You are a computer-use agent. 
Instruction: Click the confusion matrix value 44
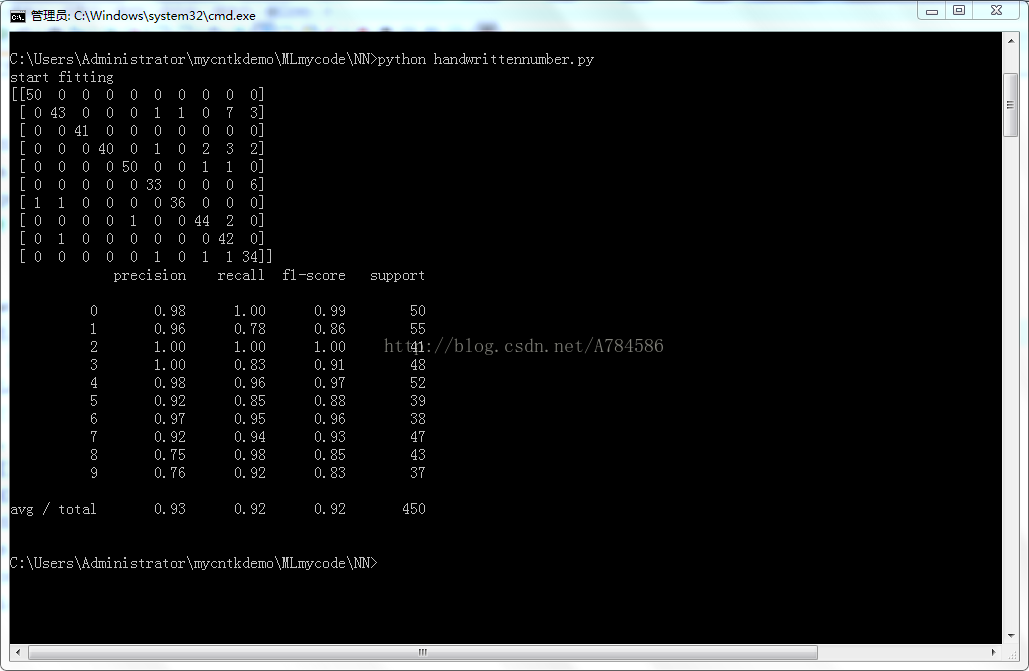tap(201, 221)
